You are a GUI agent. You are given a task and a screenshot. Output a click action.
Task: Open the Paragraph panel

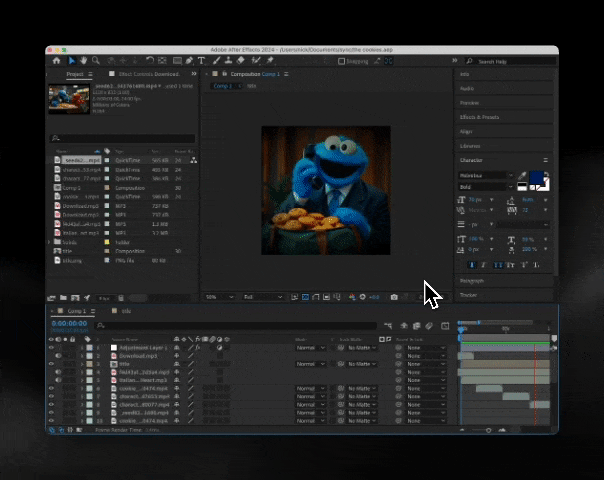click(471, 281)
